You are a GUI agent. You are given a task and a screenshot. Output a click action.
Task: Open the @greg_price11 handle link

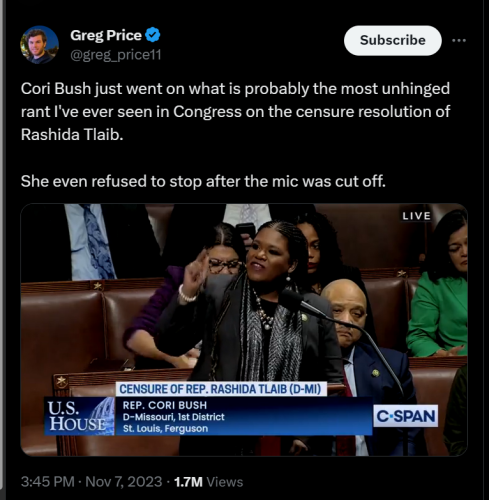point(116,55)
